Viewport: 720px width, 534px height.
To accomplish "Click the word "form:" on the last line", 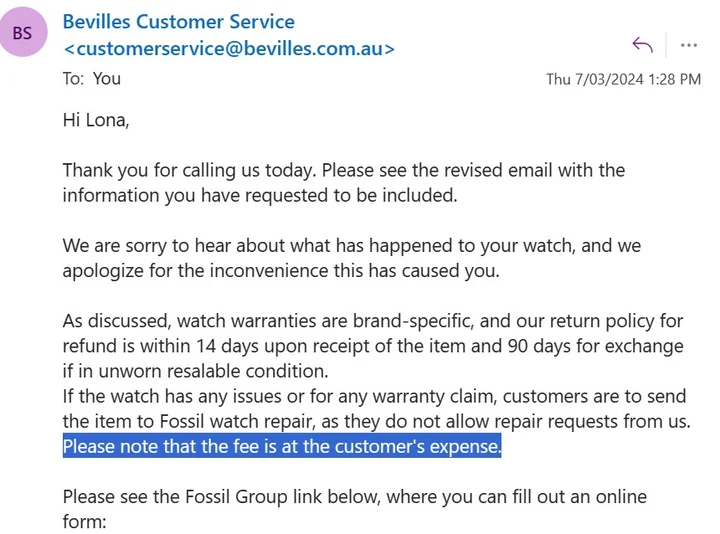I will [x=84, y=521].
